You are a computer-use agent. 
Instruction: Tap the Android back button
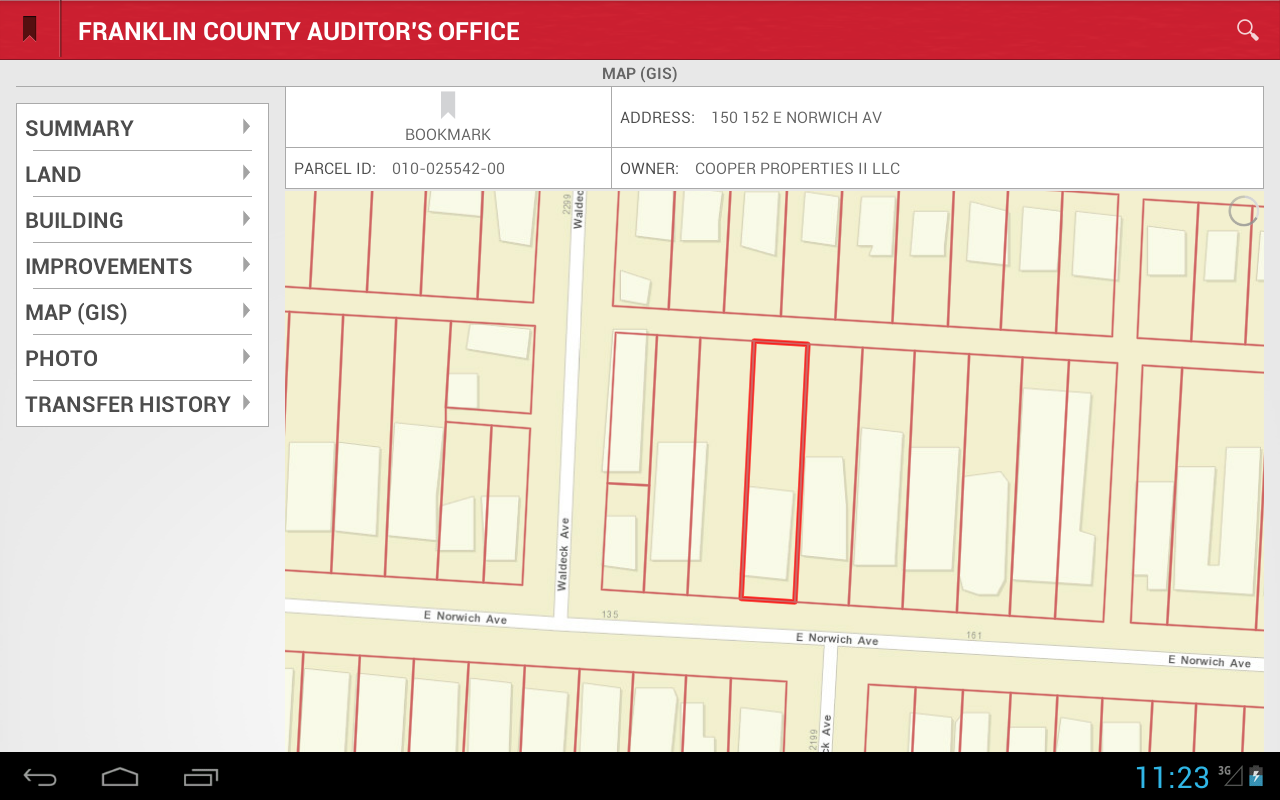(x=40, y=777)
